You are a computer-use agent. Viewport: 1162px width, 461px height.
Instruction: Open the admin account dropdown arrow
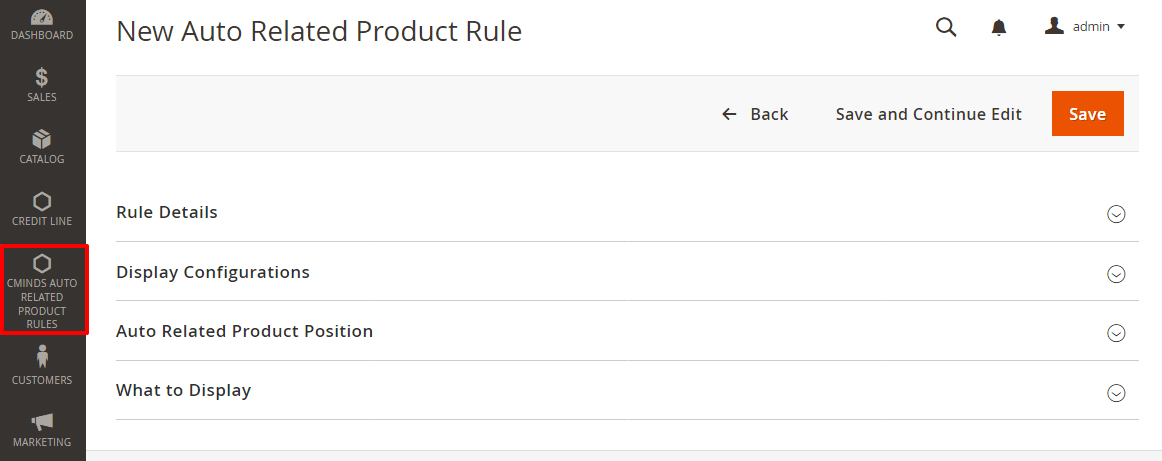pos(1121,27)
